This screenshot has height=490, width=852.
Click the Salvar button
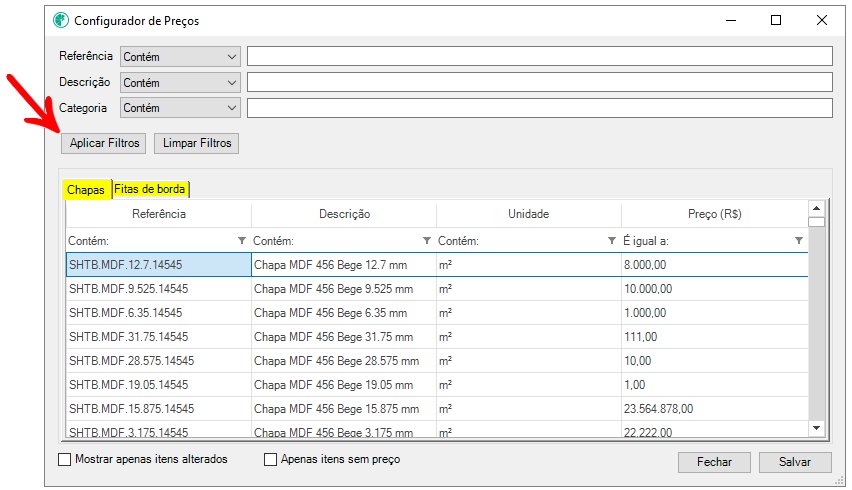pos(794,462)
